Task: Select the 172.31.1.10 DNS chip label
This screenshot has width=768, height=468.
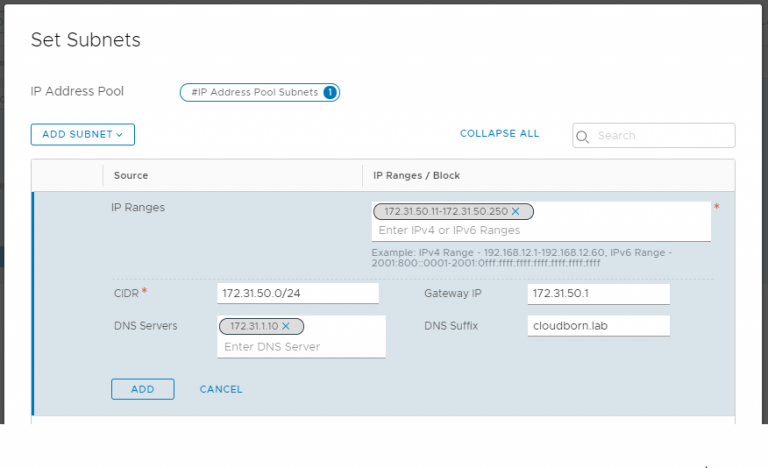Action: 253,326
